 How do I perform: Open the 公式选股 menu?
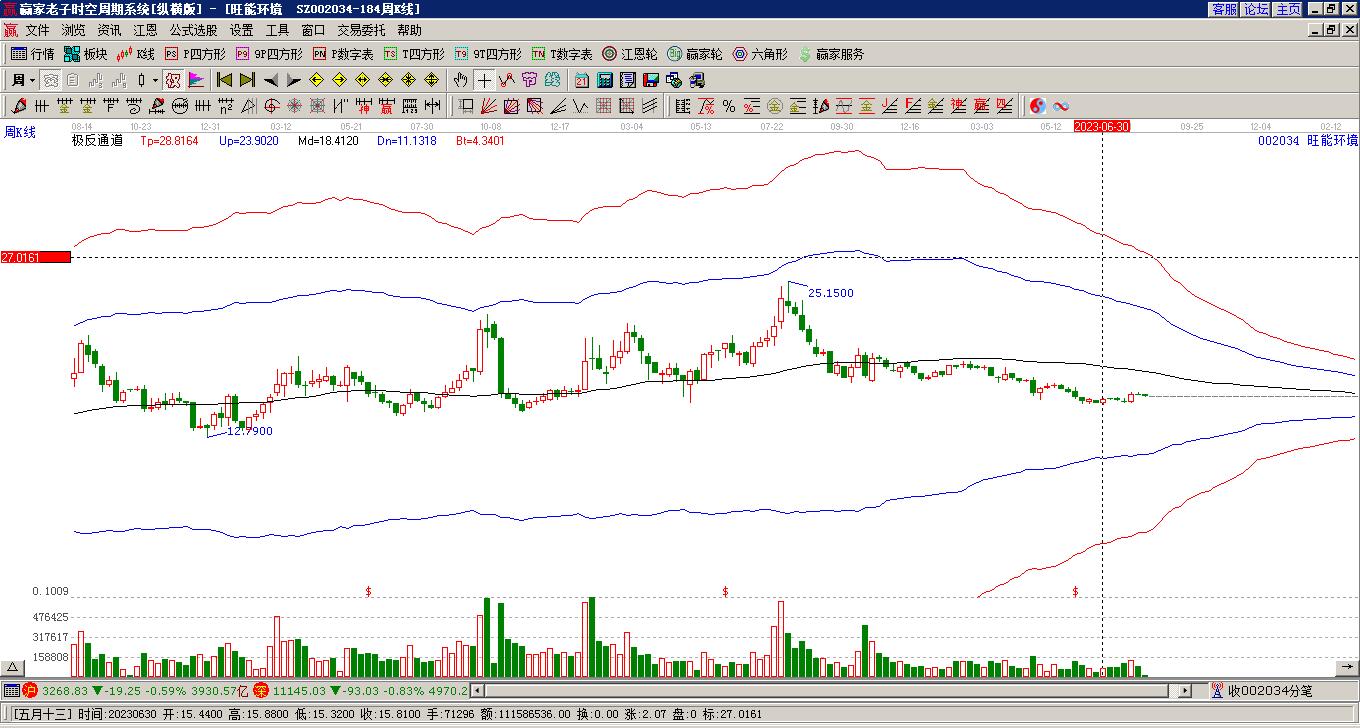coord(193,31)
